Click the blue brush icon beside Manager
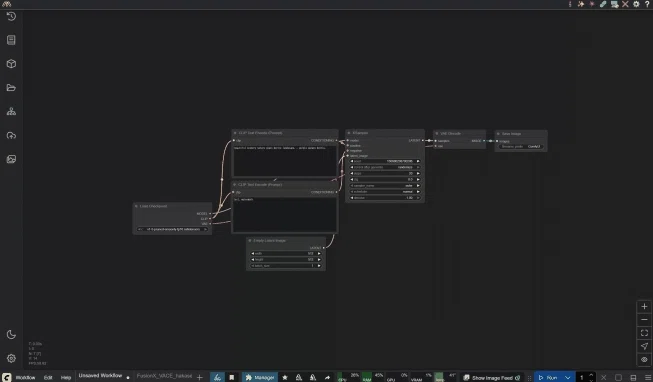This screenshot has height=382, width=653. 217,377
